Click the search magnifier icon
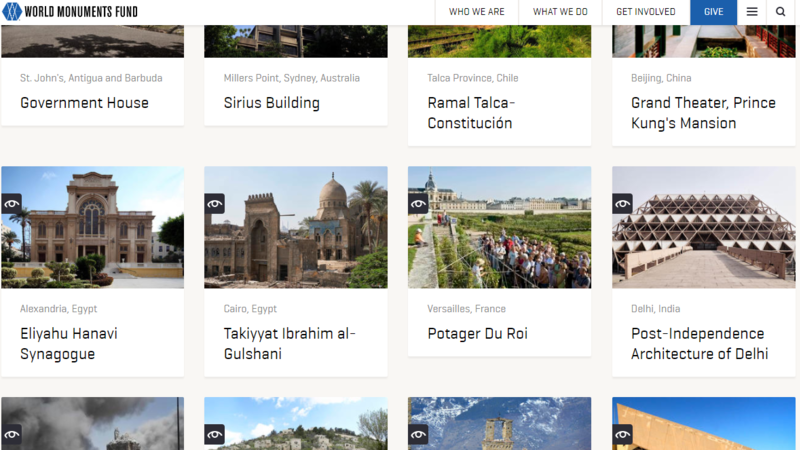 coord(781,12)
